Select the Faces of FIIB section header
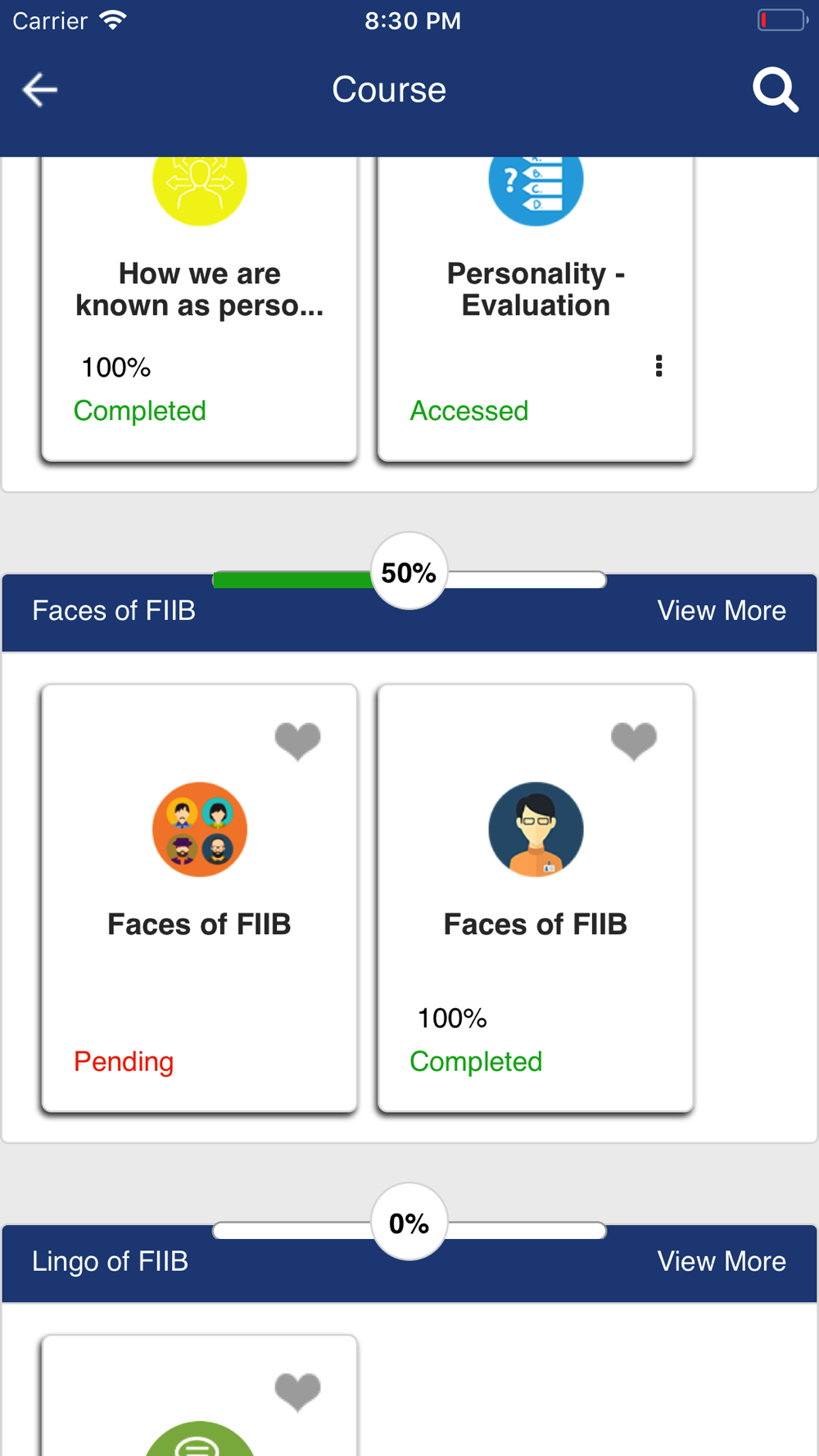Screen dimensions: 819x1456 114,611
